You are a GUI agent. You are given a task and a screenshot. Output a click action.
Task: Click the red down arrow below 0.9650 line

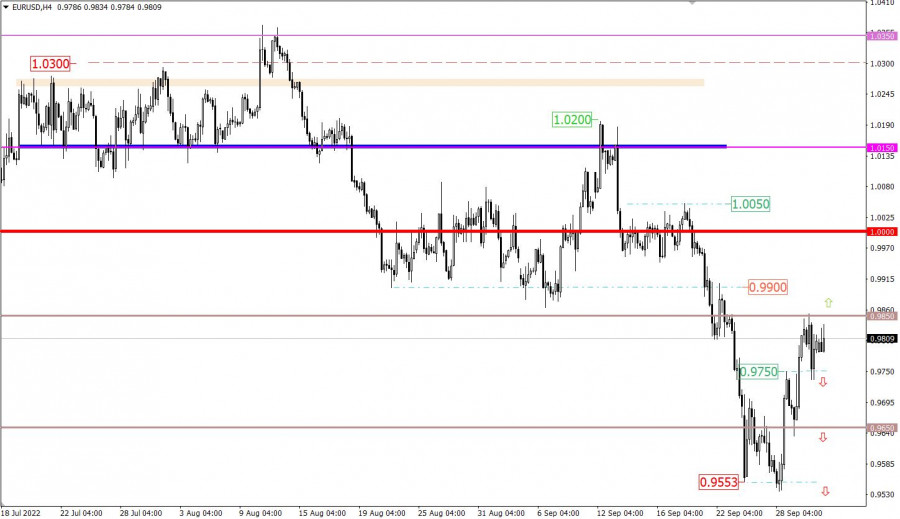[x=823, y=437]
